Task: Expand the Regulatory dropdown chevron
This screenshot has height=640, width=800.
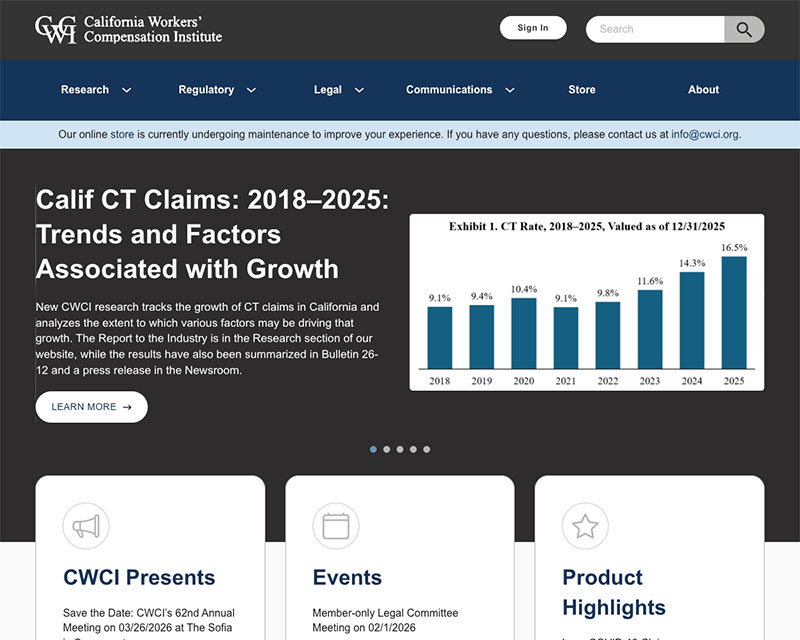Action: [x=251, y=90]
